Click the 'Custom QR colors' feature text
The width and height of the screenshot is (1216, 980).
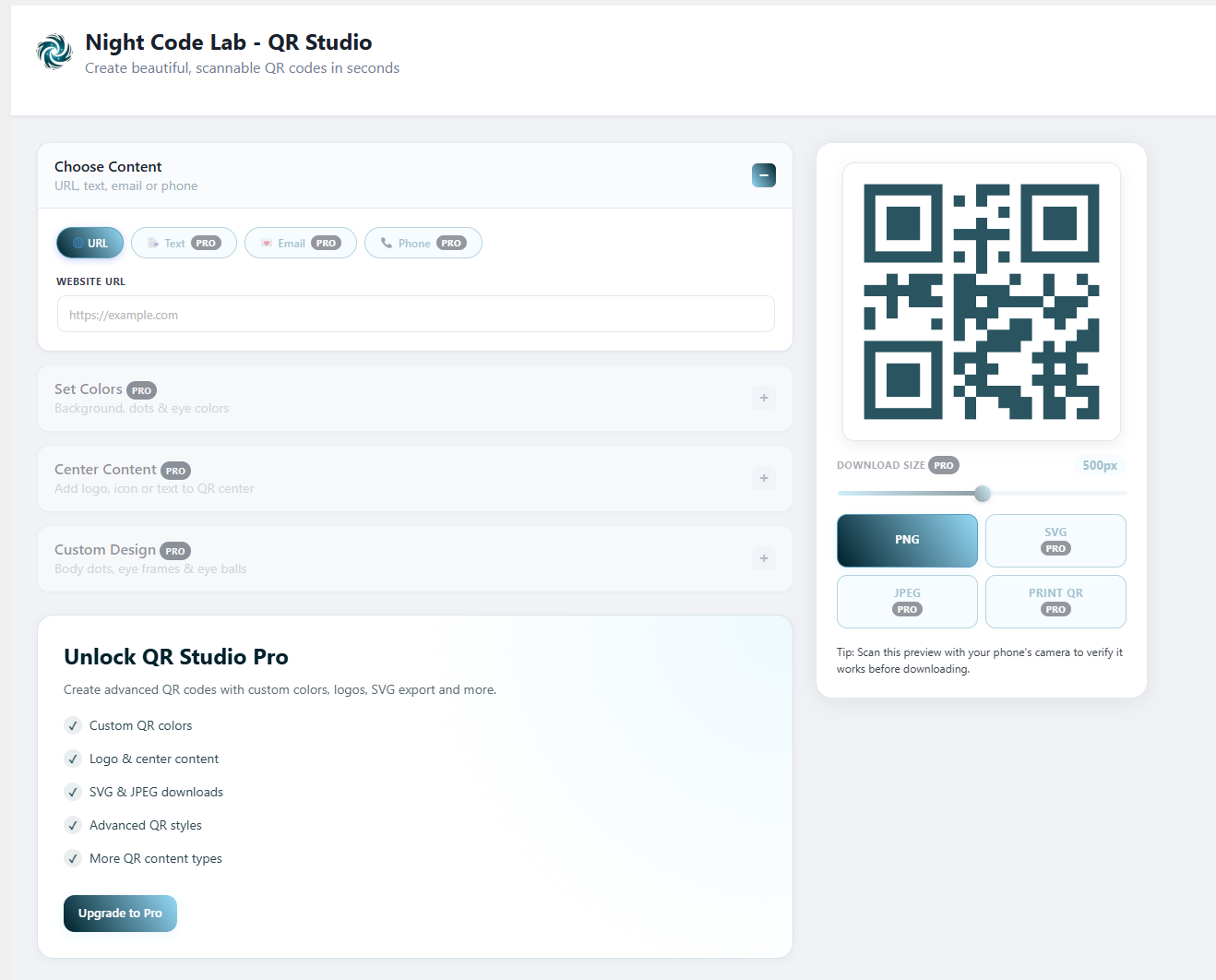coord(140,725)
